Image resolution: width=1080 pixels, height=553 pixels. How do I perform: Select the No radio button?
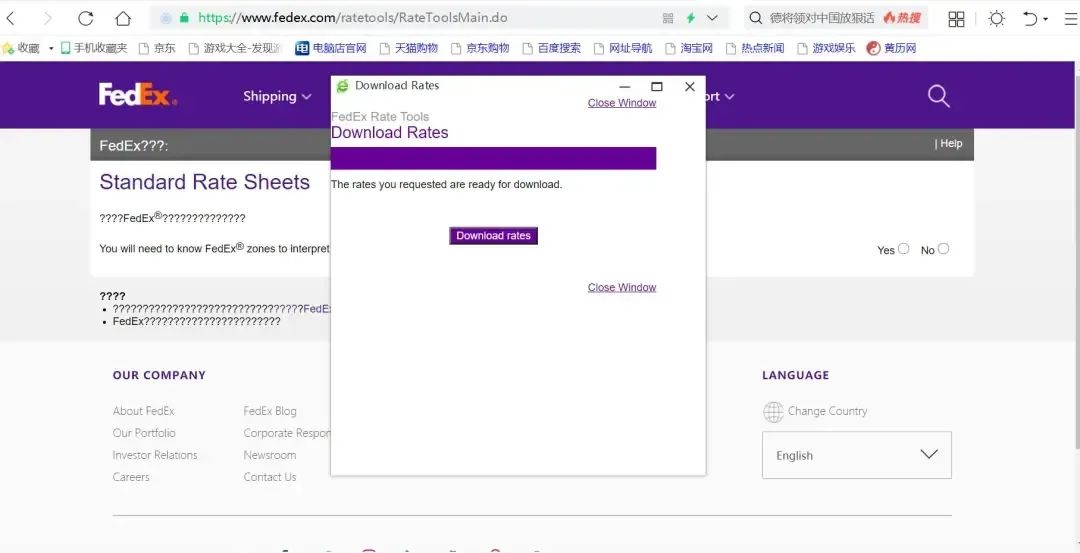click(x=944, y=249)
